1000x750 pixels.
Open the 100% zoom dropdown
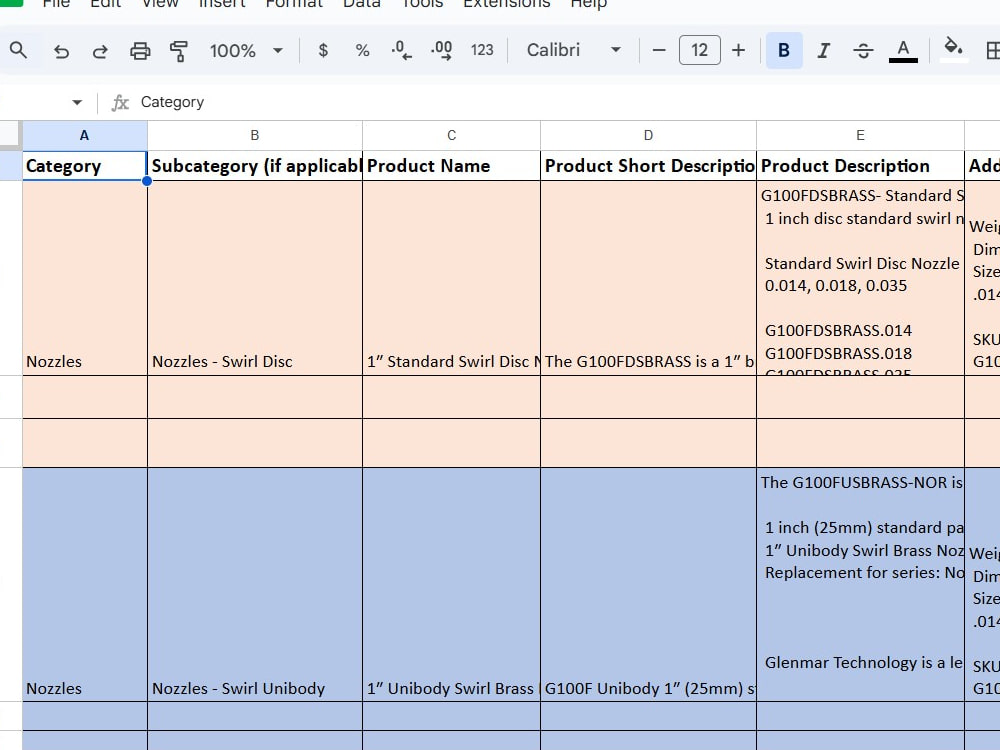tap(246, 50)
